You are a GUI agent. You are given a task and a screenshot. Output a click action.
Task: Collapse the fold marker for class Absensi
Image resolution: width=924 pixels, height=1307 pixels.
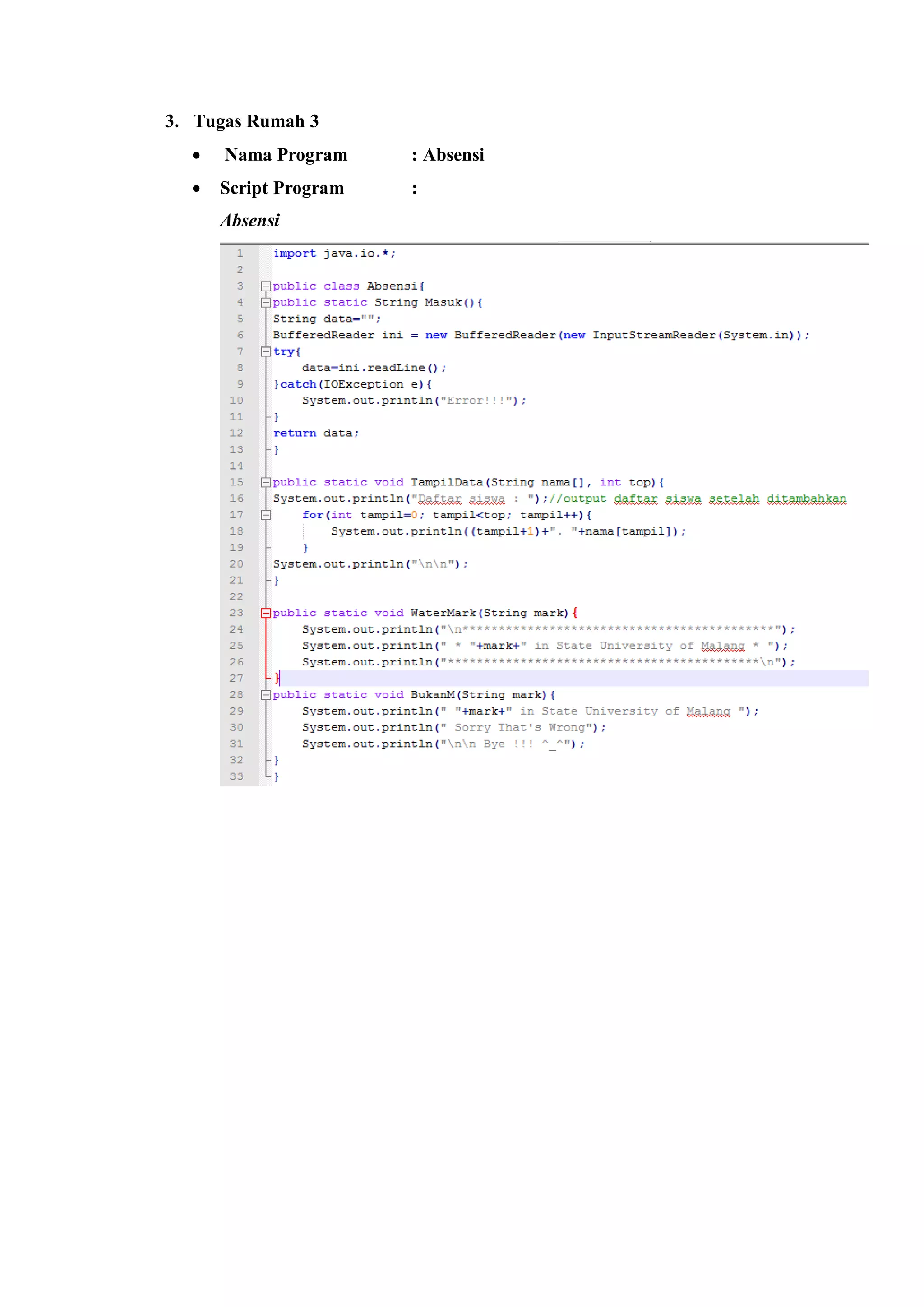[x=265, y=286]
